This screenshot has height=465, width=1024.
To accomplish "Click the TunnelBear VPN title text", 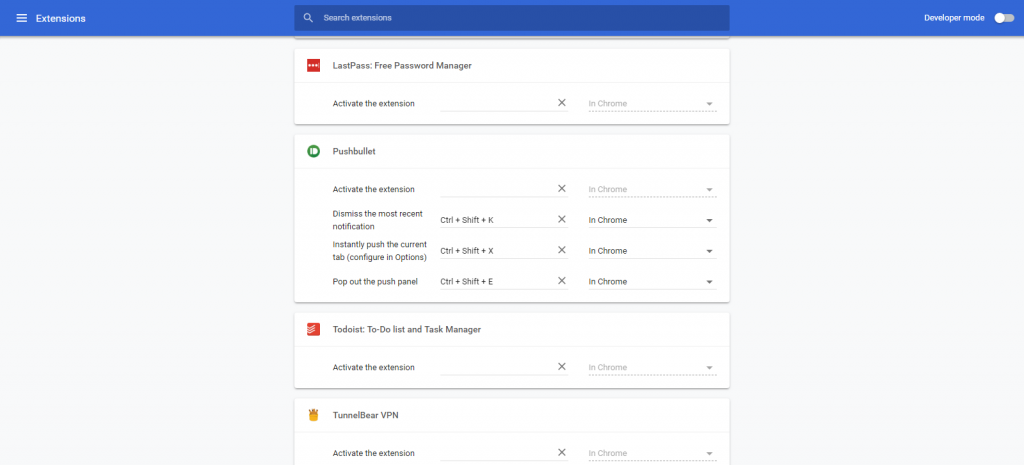I will (366, 415).
